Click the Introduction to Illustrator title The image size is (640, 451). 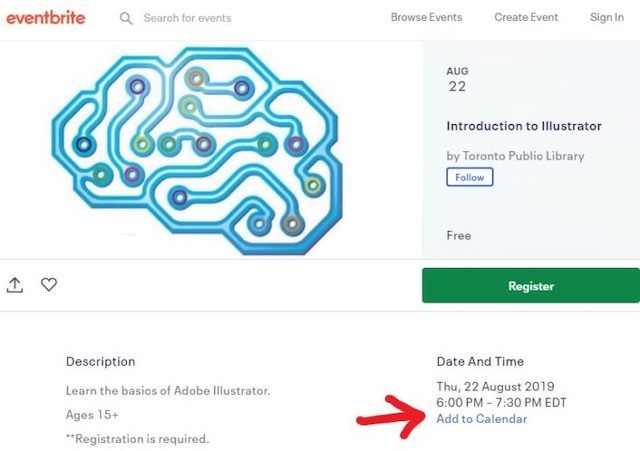tap(524, 126)
